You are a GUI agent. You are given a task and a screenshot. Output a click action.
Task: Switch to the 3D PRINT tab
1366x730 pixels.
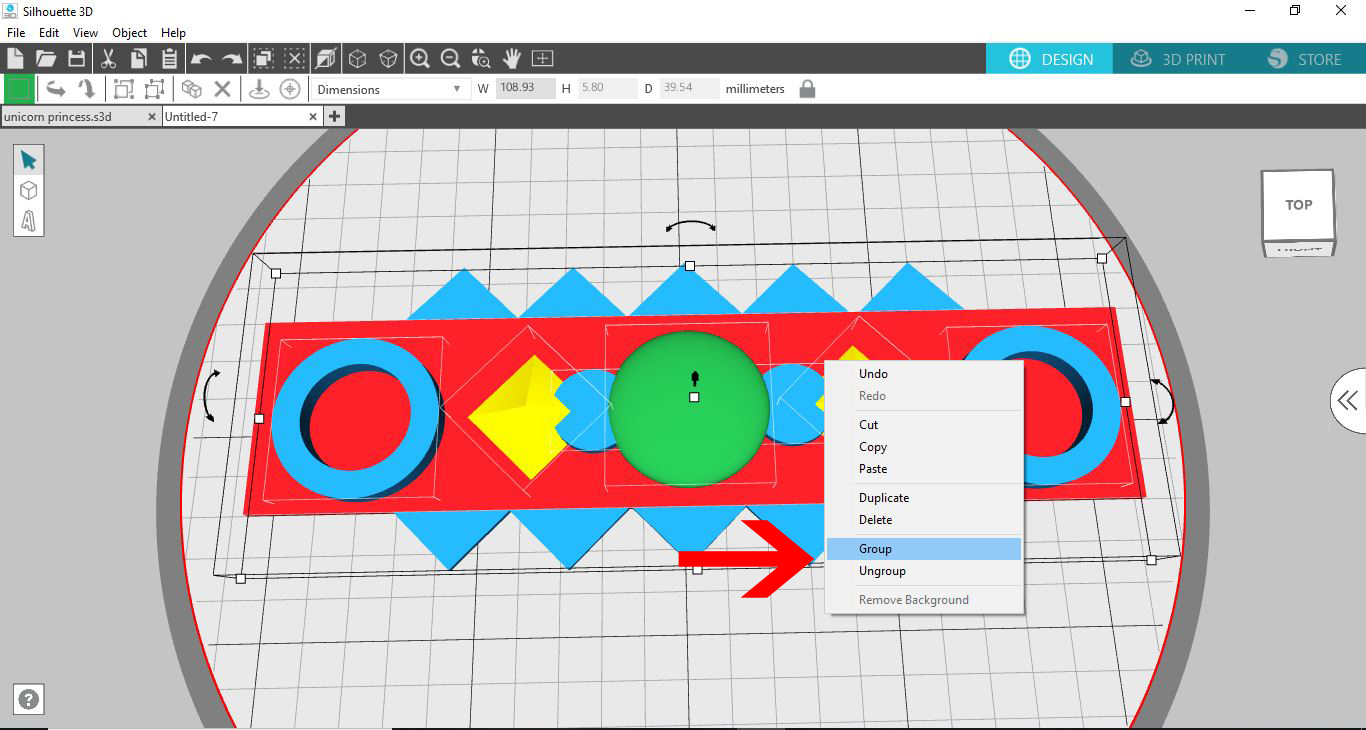(1178, 59)
